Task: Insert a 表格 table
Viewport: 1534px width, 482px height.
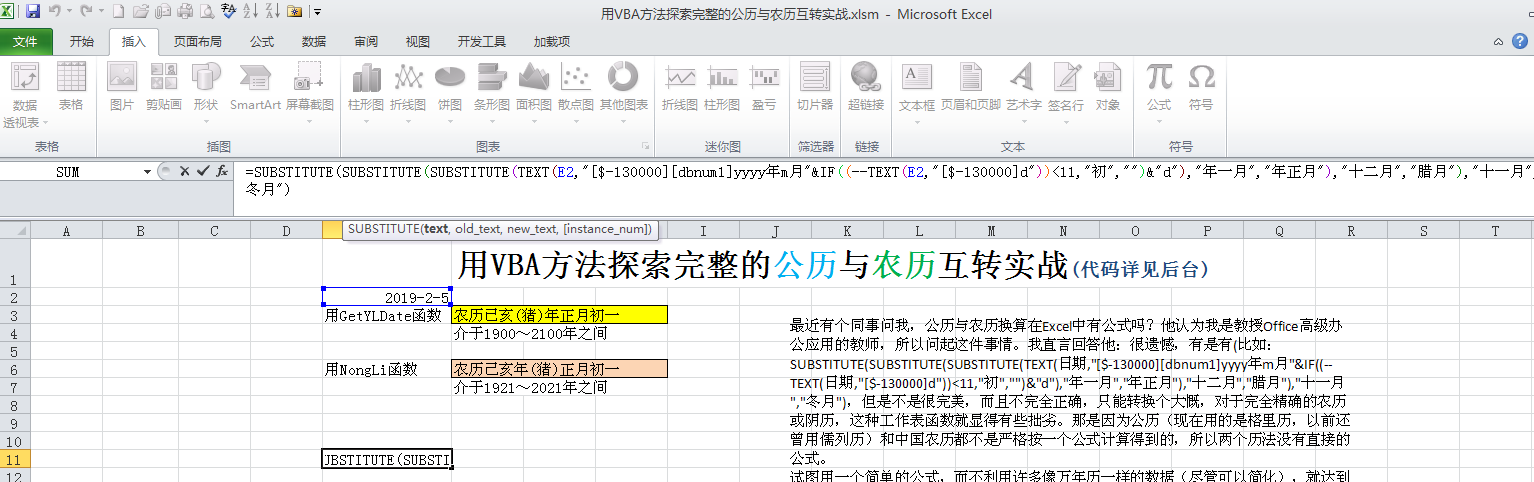Action: coord(71,87)
